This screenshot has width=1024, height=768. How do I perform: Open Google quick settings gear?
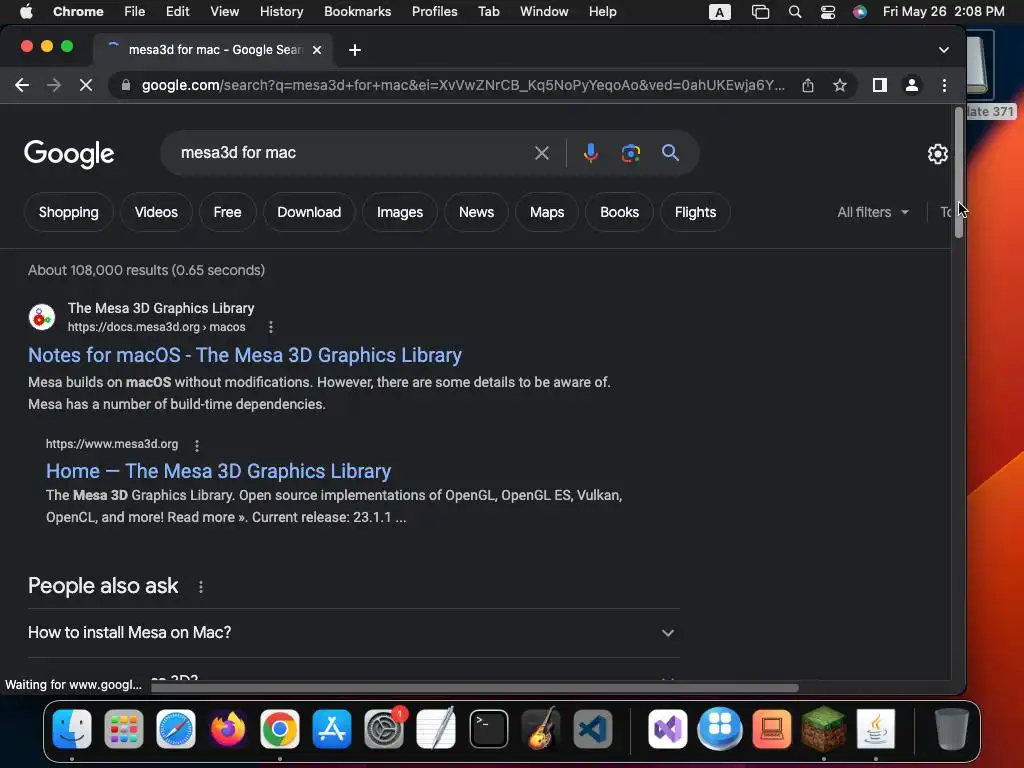click(938, 153)
